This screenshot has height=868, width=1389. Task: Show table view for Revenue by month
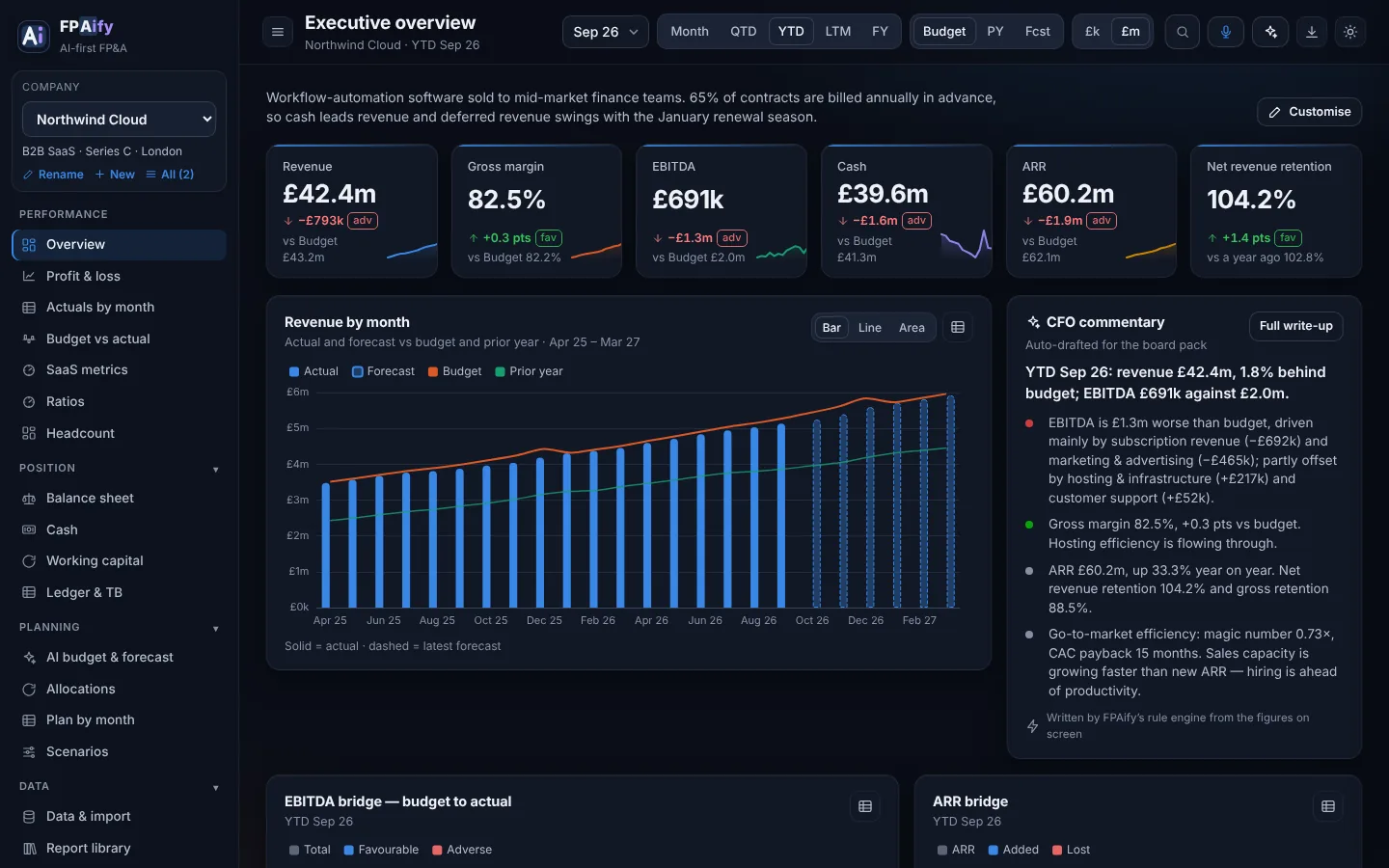958,328
